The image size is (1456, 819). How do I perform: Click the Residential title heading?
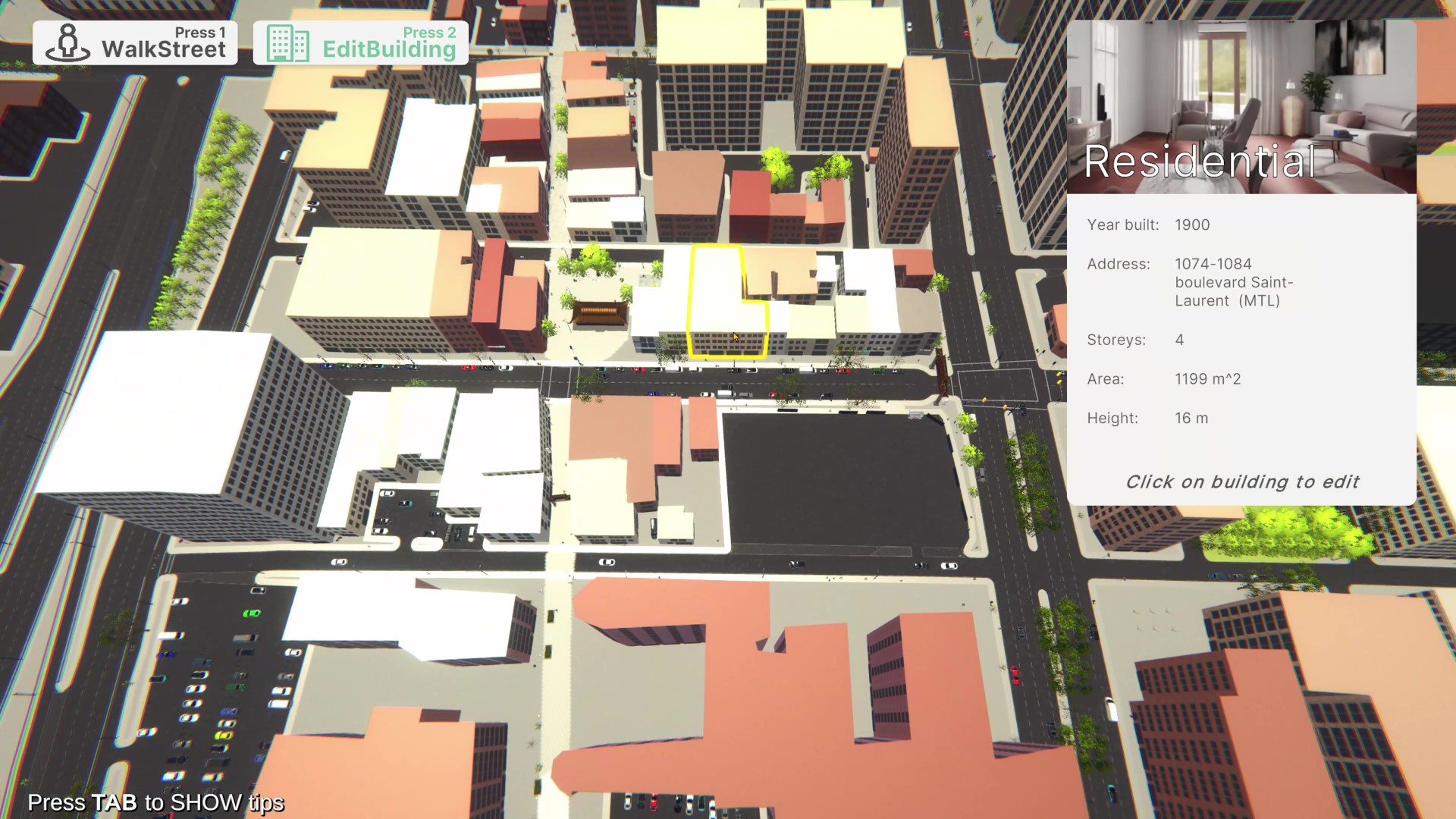pyautogui.click(x=1200, y=162)
